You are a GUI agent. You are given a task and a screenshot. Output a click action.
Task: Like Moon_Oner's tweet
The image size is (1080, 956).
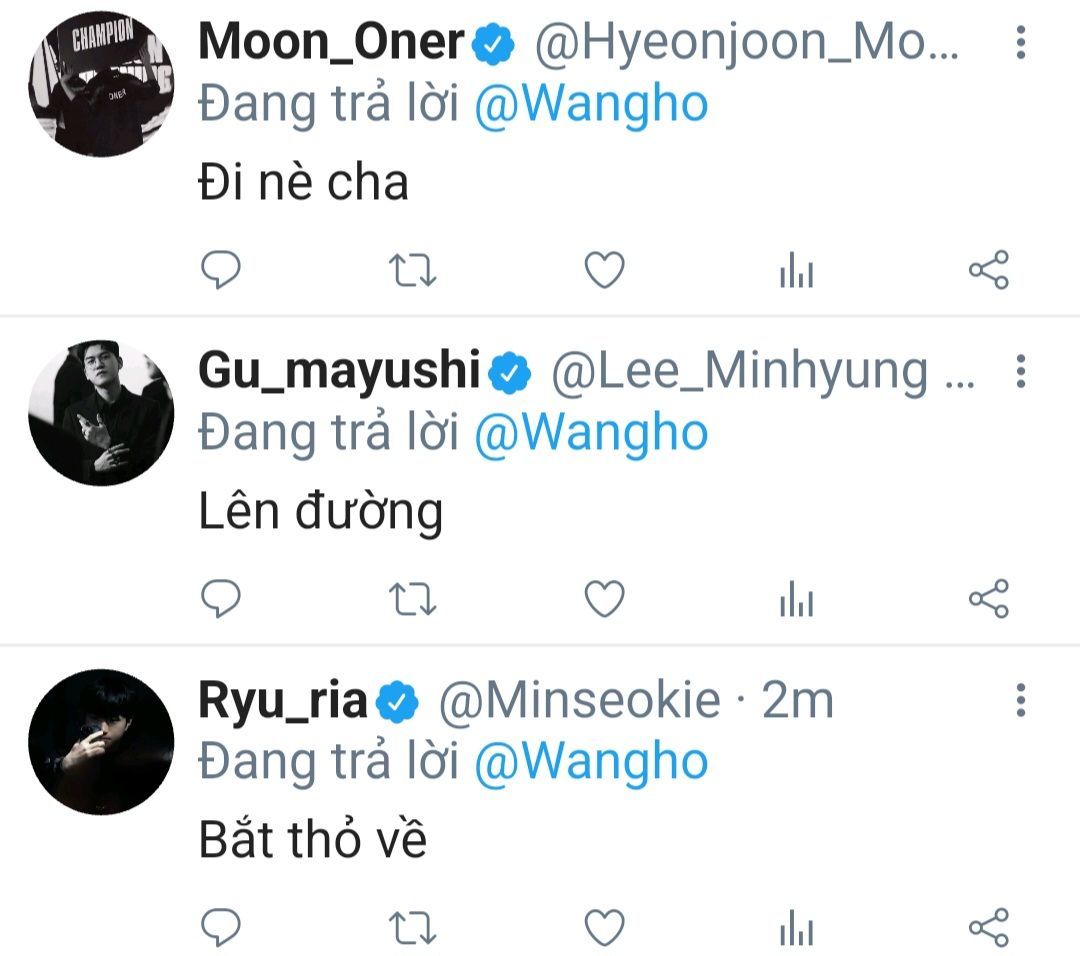point(604,269)
